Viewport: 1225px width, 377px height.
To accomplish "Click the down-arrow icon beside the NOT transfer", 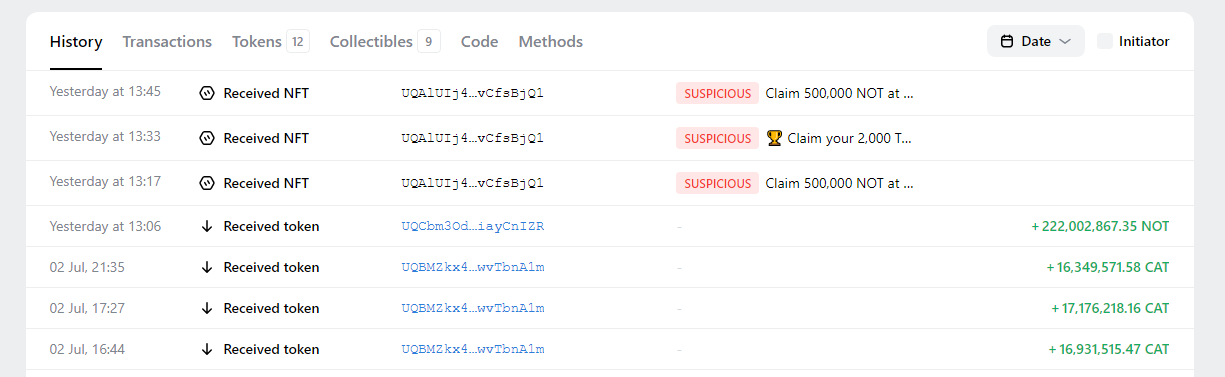I will point(207,226).
